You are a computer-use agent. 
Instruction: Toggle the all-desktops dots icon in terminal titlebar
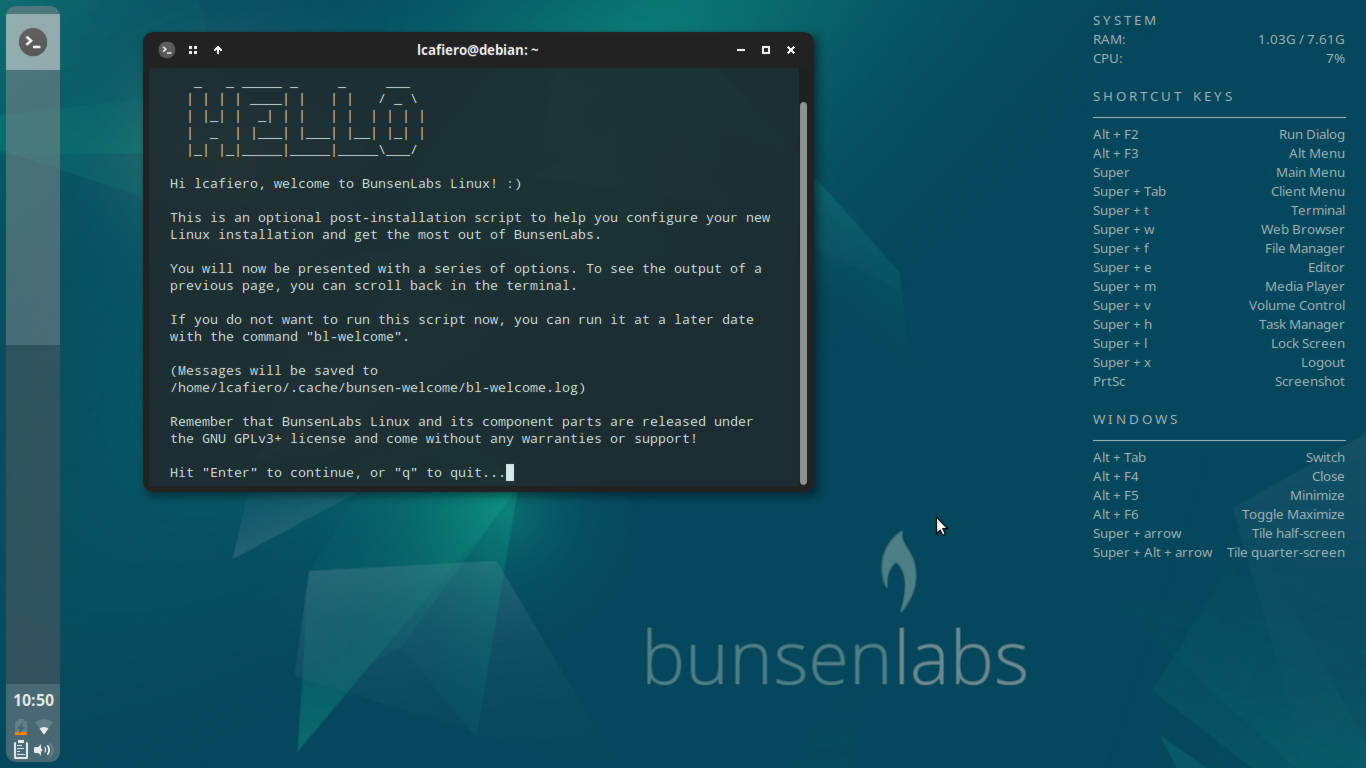[x=193, y=50]
